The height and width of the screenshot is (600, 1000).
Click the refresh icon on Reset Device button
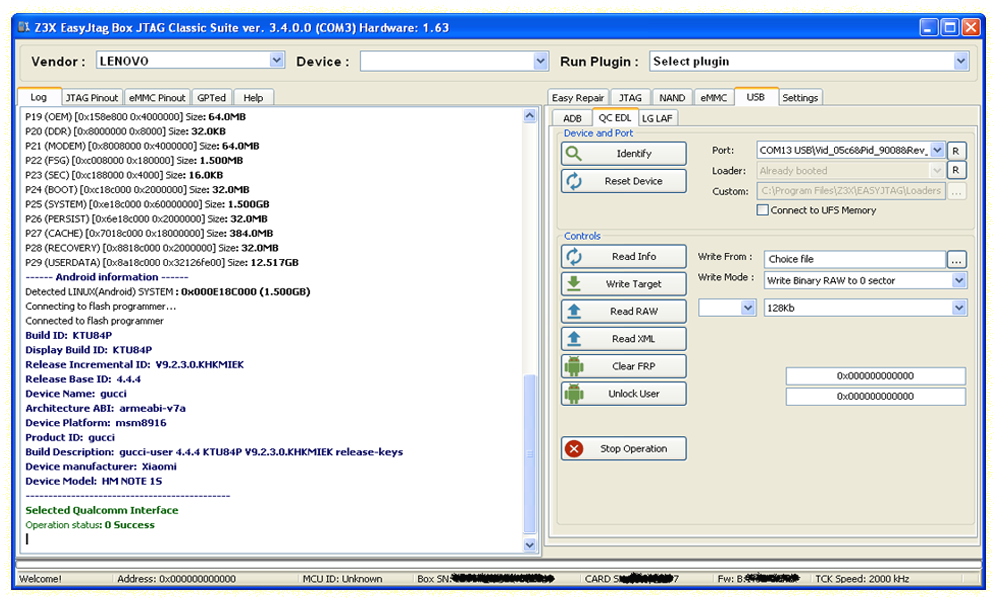[x=574, y=181]
